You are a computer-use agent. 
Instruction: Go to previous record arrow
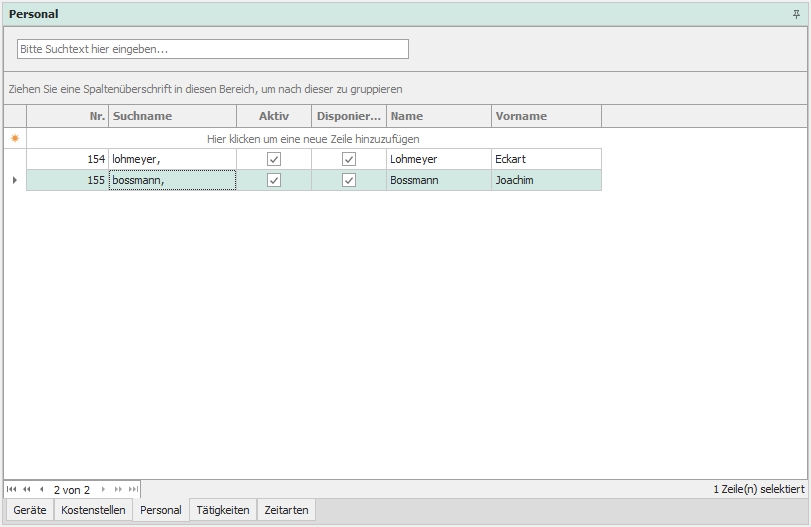click(41, 490)
